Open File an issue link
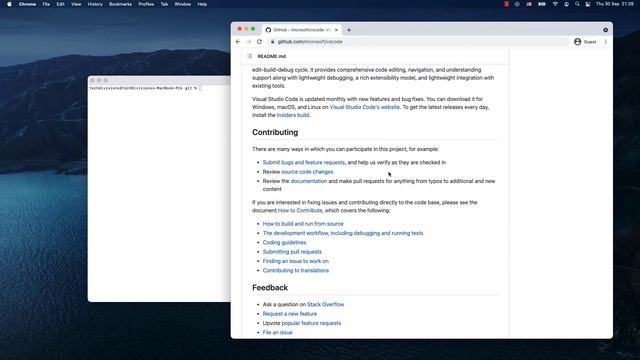 click(277, 333)
